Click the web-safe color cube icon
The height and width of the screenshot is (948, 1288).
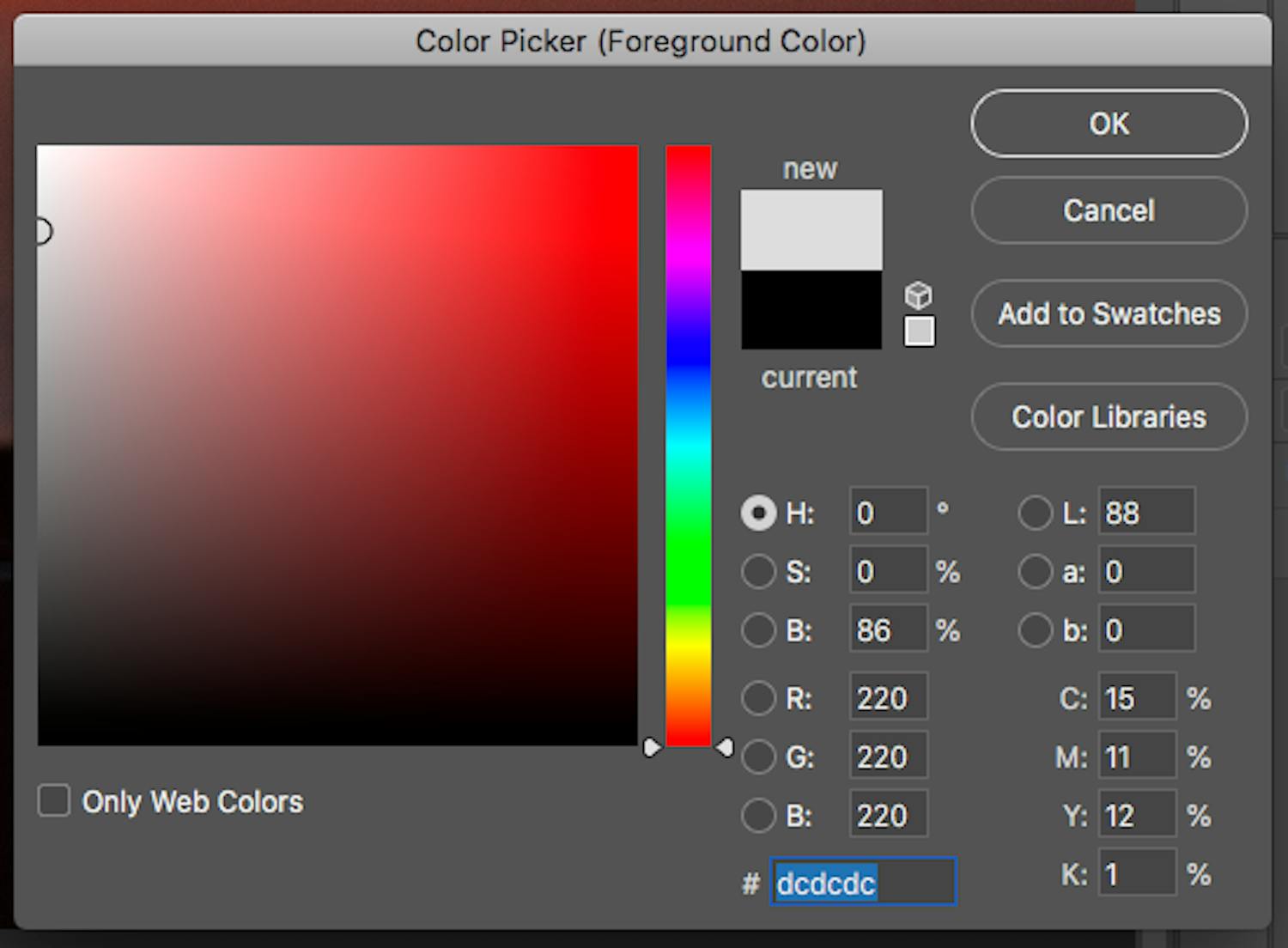coord(918,295)
